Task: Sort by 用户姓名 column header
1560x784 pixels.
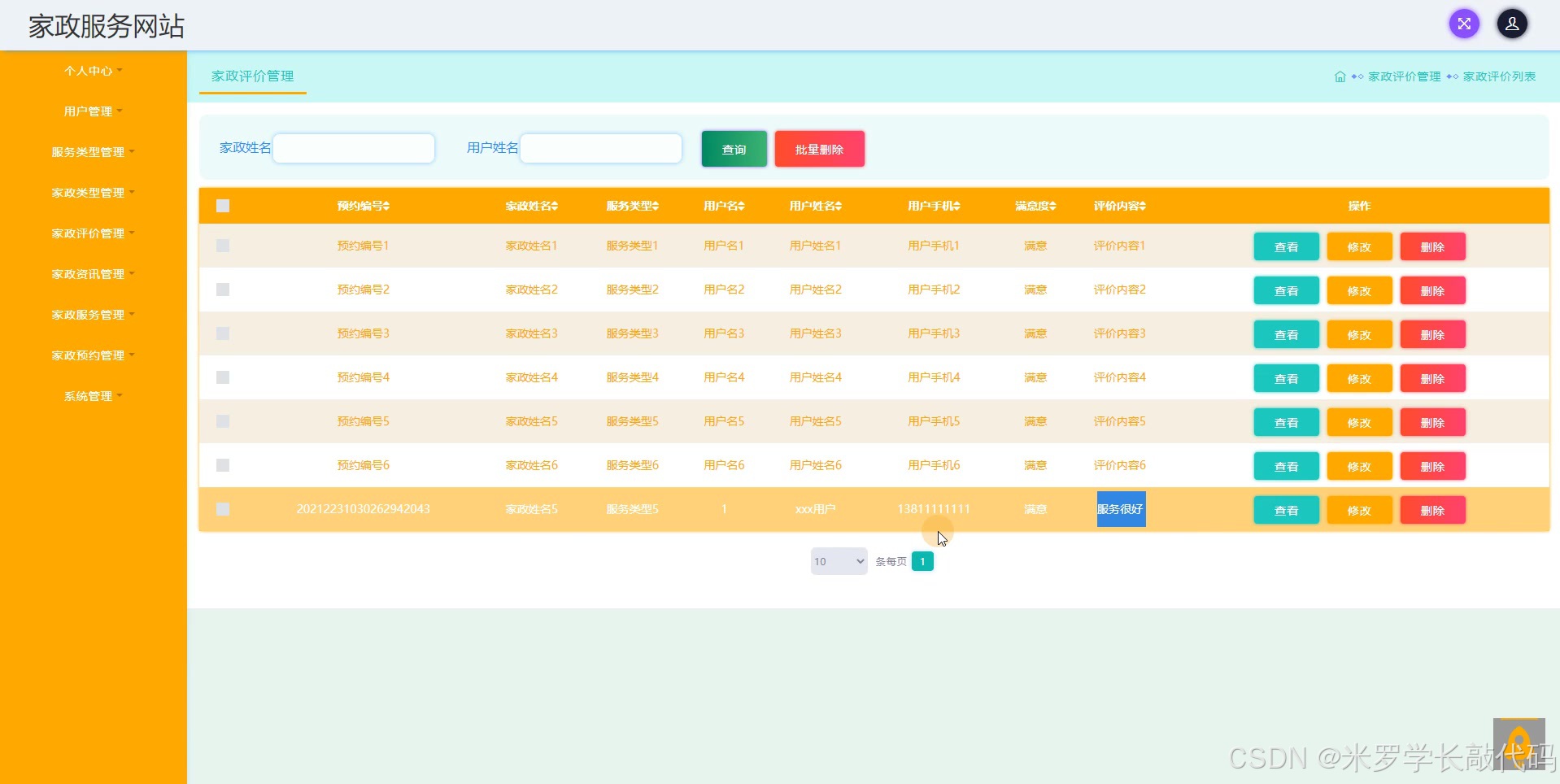Action: pyautogui.click(x=815, y=206)
